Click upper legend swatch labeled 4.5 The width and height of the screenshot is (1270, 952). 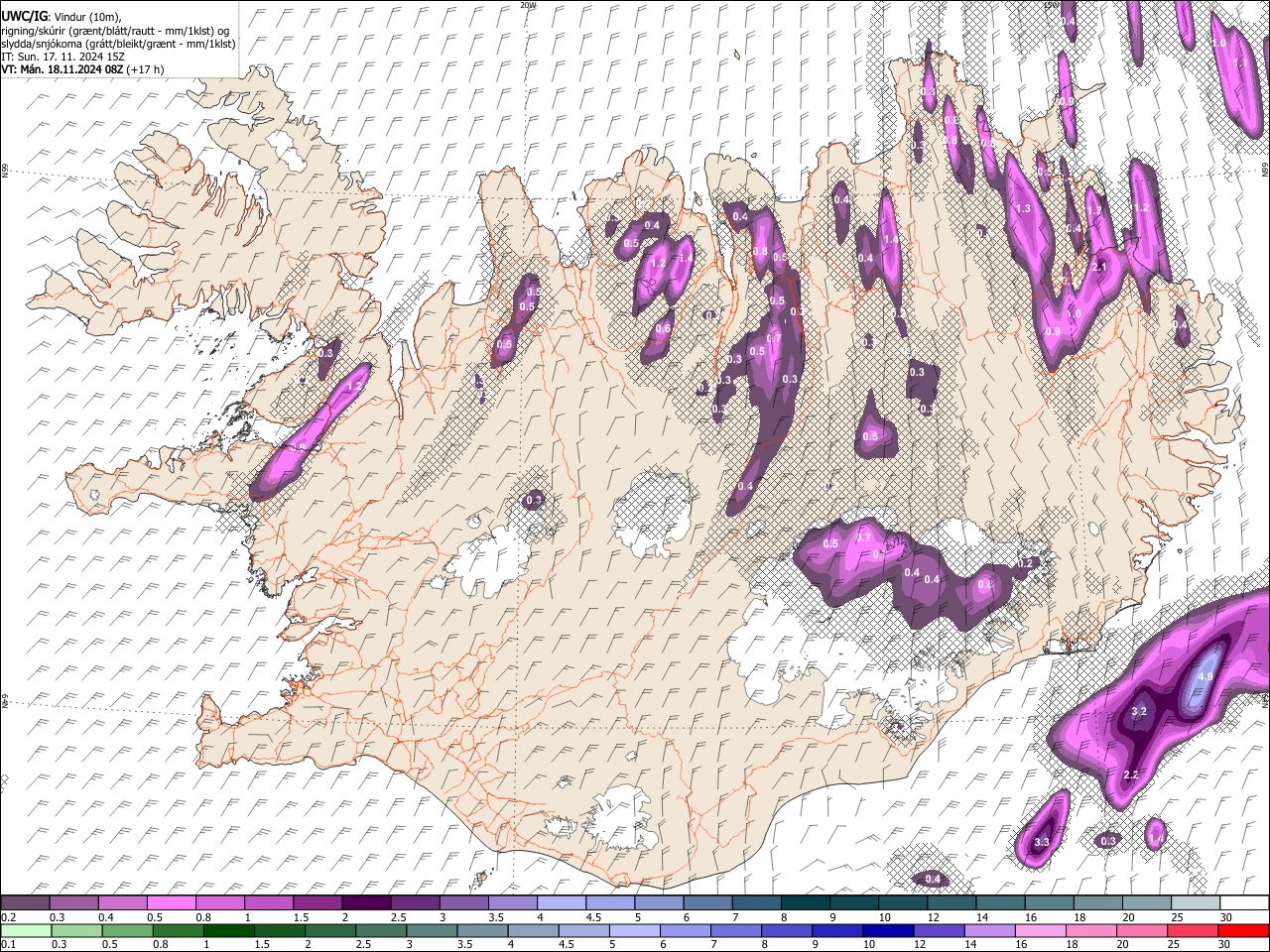click(610, 902)
